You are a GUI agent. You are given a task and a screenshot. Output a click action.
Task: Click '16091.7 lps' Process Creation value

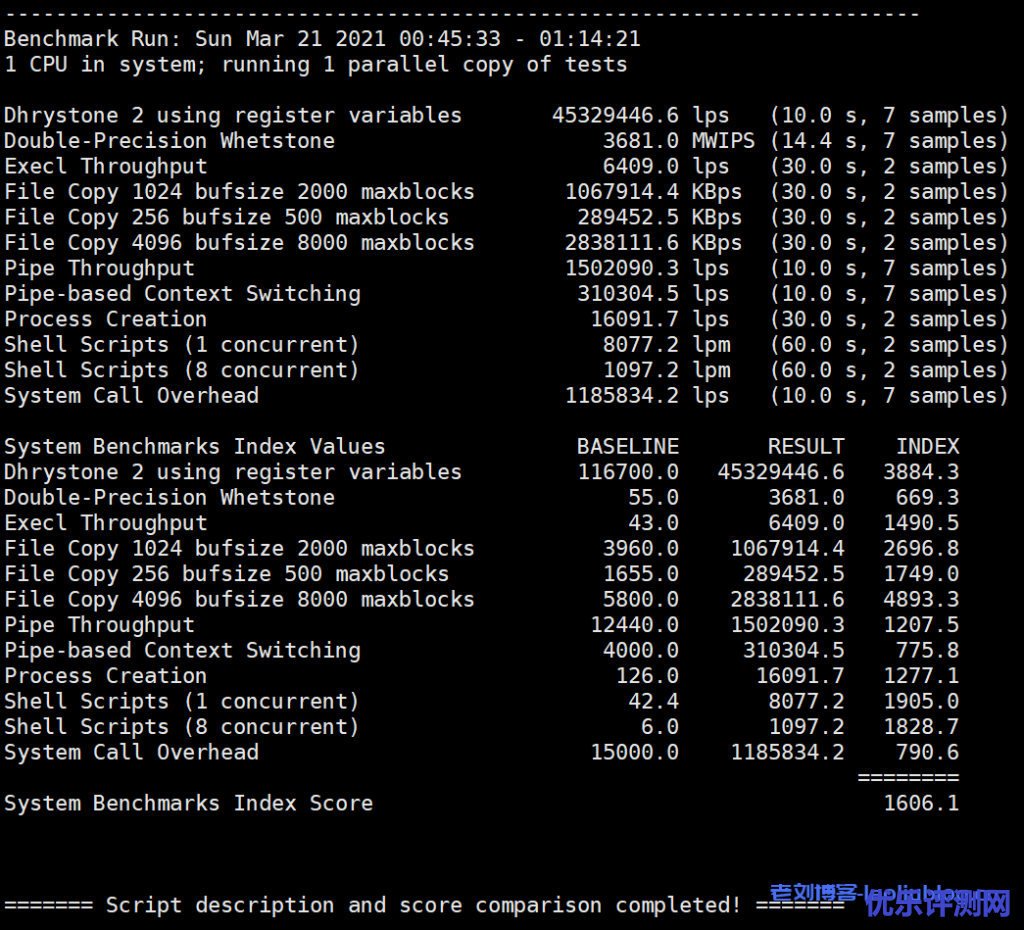[x=660, y=319]
